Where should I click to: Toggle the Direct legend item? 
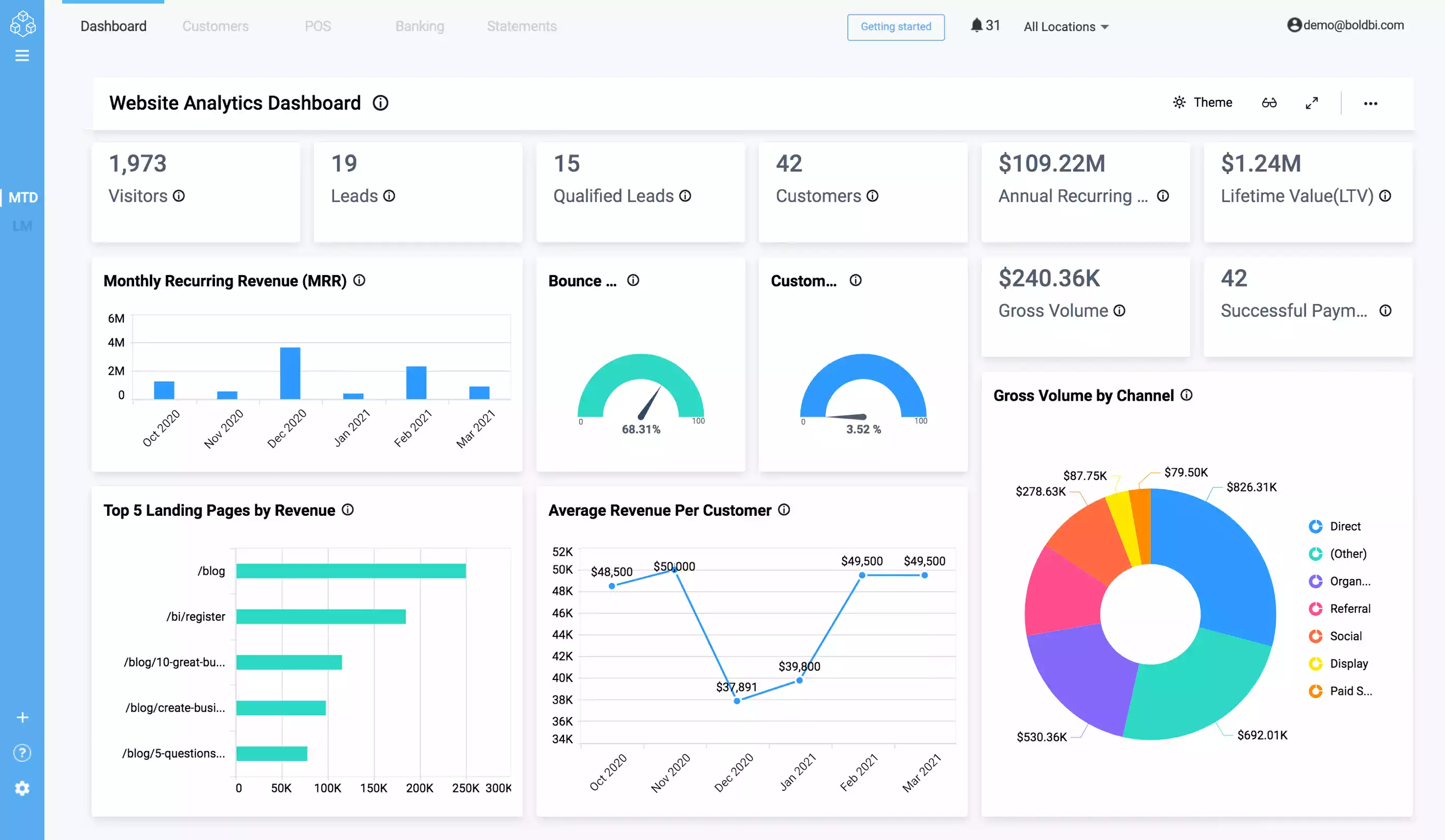pos(1334,526)
